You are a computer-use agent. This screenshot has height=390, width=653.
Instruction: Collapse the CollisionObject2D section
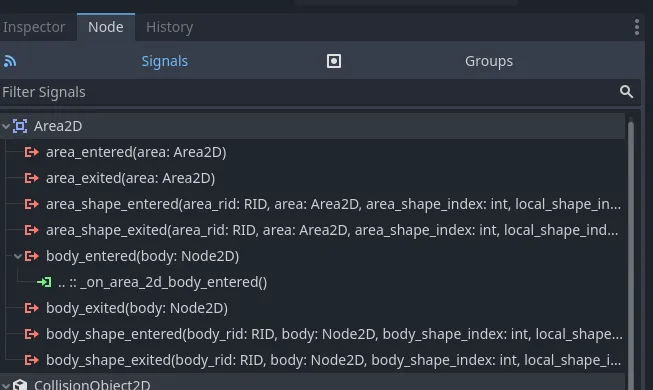click(x=6, y=385)
